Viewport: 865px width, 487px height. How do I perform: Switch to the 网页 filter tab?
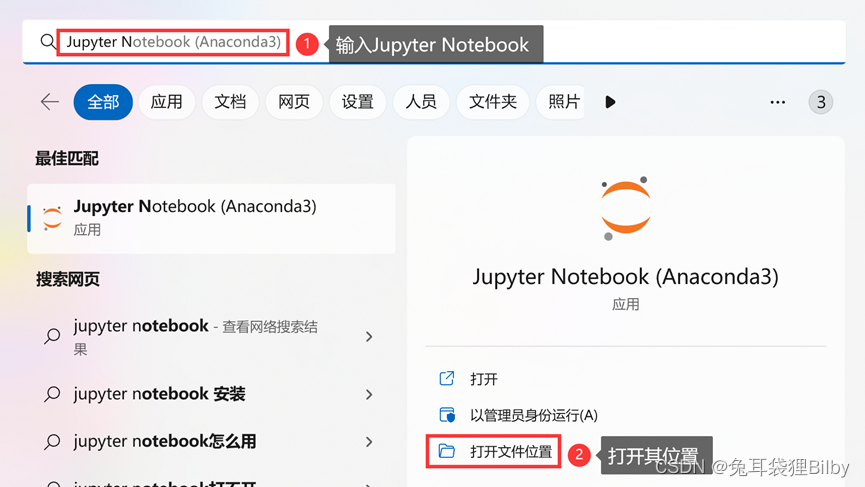(x=293, y=102)
